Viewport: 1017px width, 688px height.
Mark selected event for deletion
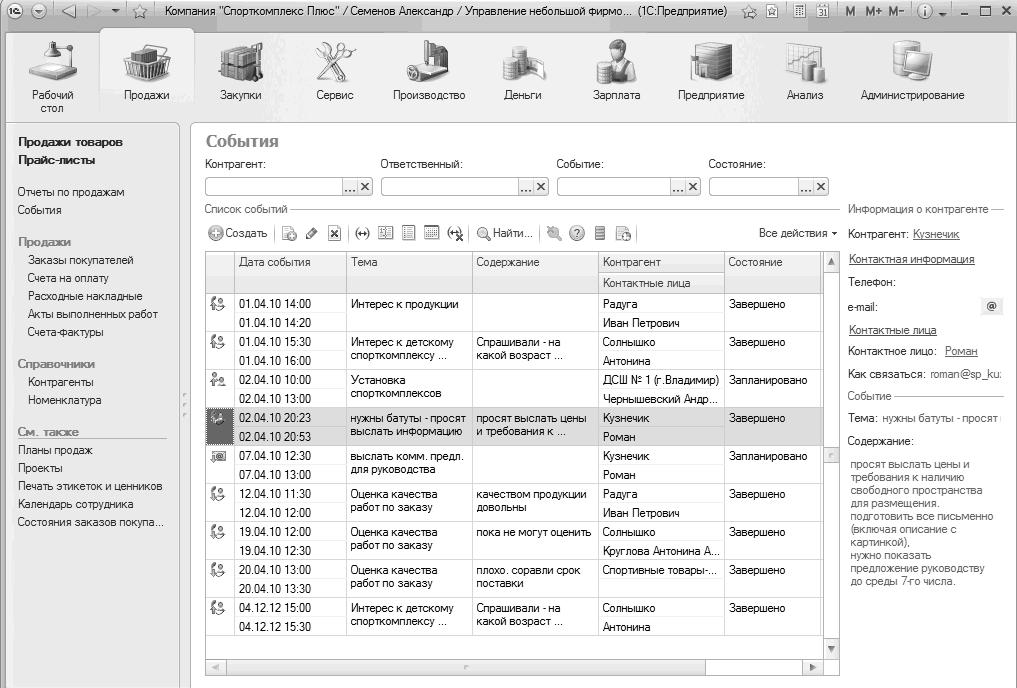point(334,233)
